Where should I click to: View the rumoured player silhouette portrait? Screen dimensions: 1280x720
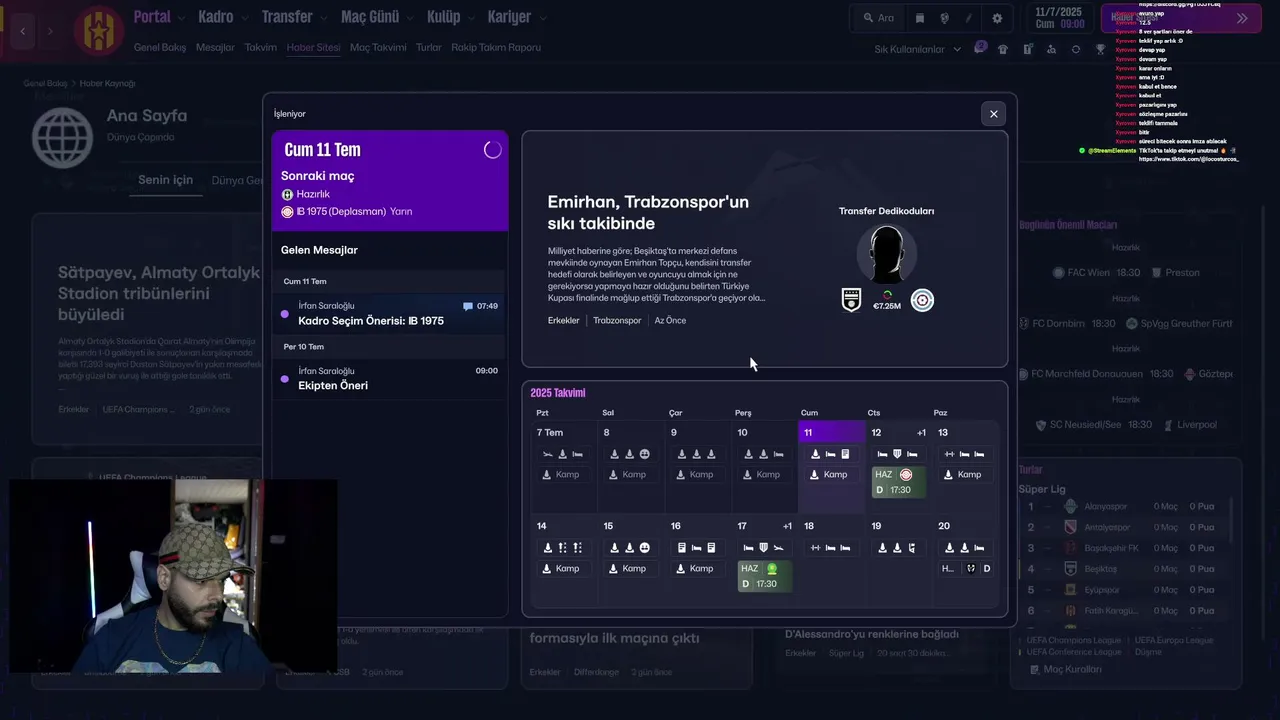pyautogui.click(x=887, y=255)
